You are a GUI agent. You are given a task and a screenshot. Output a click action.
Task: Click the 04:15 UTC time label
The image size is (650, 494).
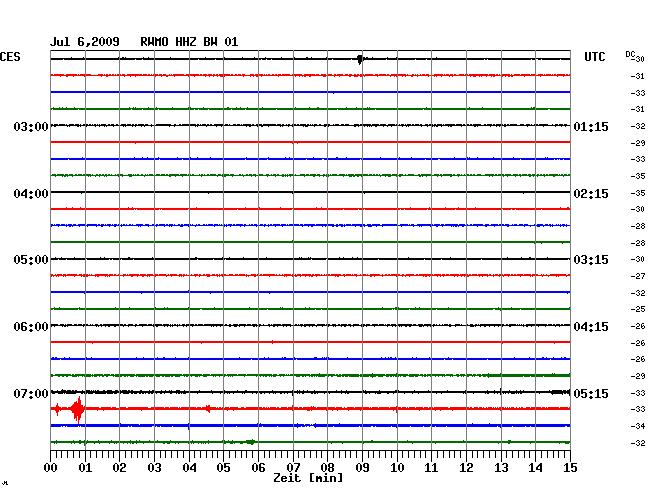[591, 327]
